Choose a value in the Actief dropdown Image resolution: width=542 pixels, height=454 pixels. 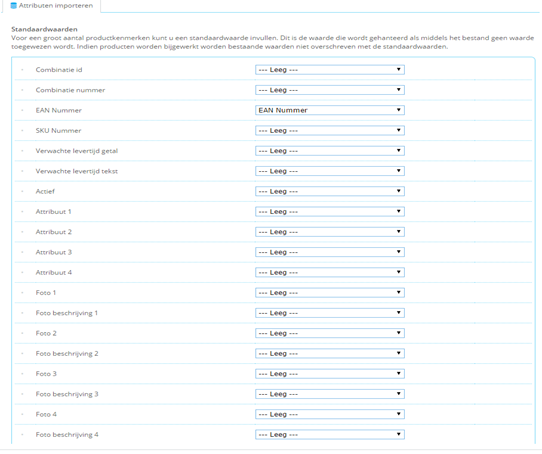pyautogui.click(x=330, y=191)
